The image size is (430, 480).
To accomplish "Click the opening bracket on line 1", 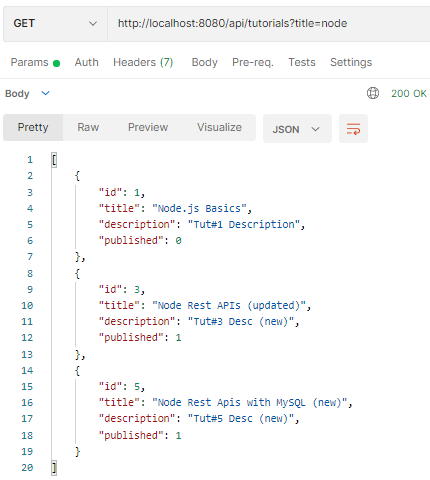I will coord(54,160).
